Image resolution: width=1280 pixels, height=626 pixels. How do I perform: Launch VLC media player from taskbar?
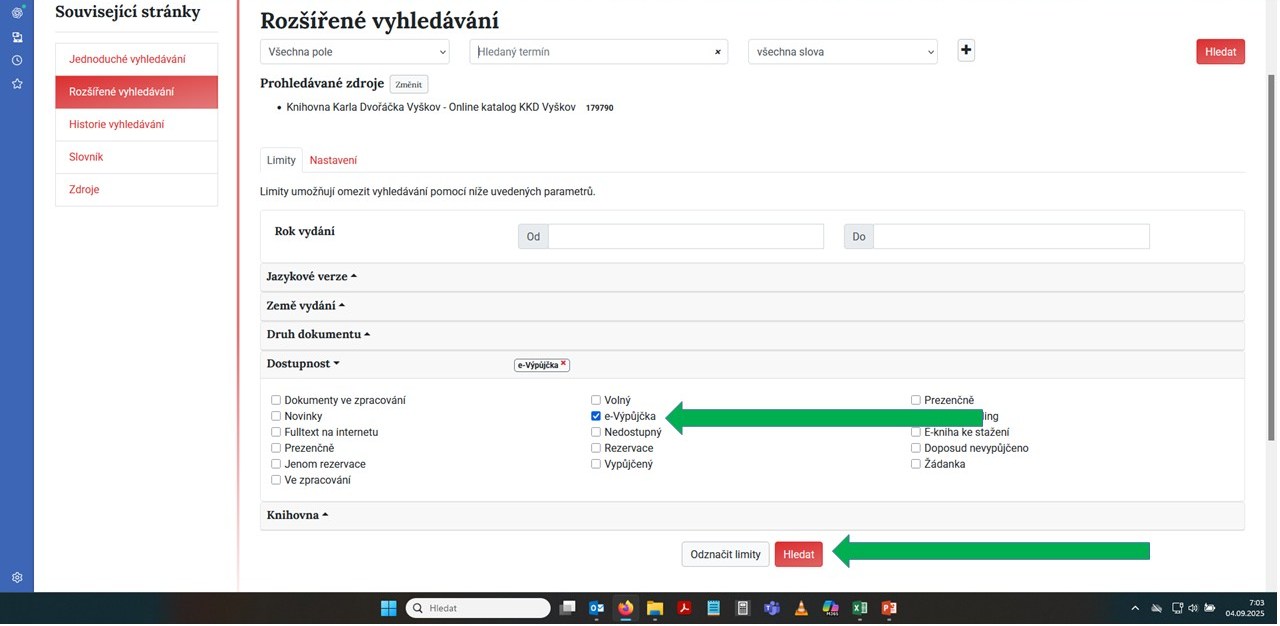[801, 608]
